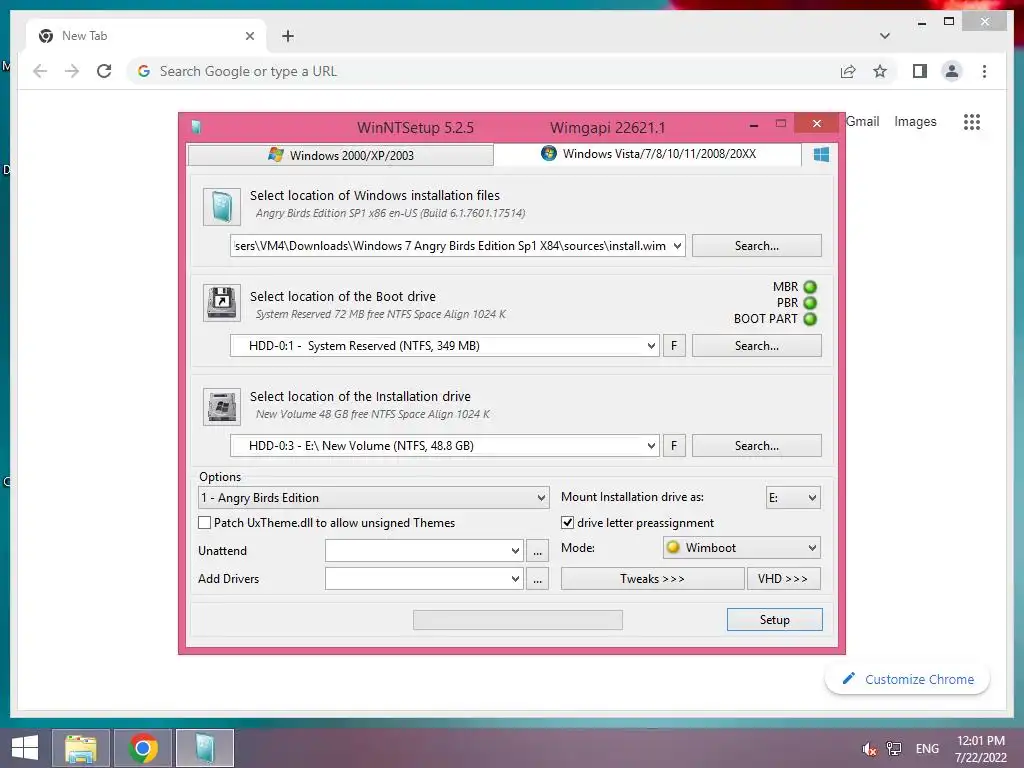Open VHD >>> options

point(783,579)
